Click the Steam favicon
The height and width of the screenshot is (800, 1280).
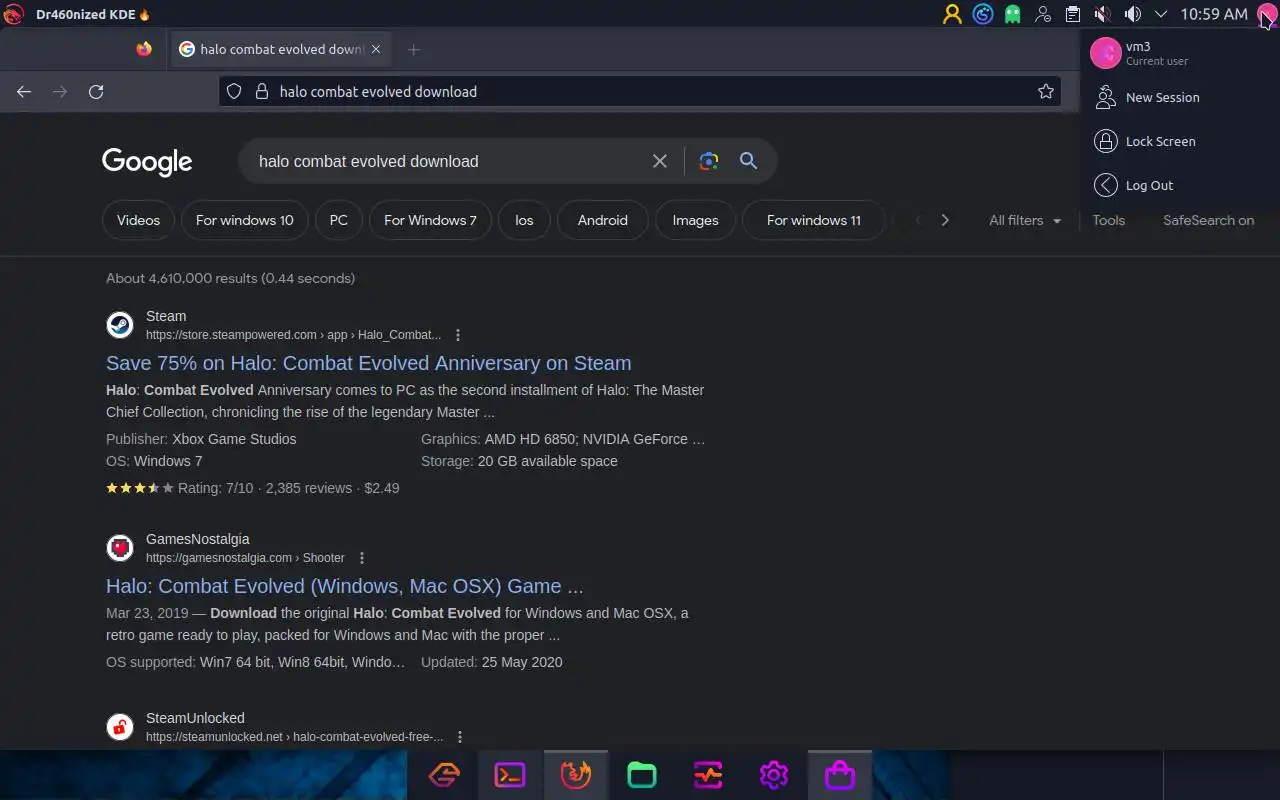click(120, 325)
